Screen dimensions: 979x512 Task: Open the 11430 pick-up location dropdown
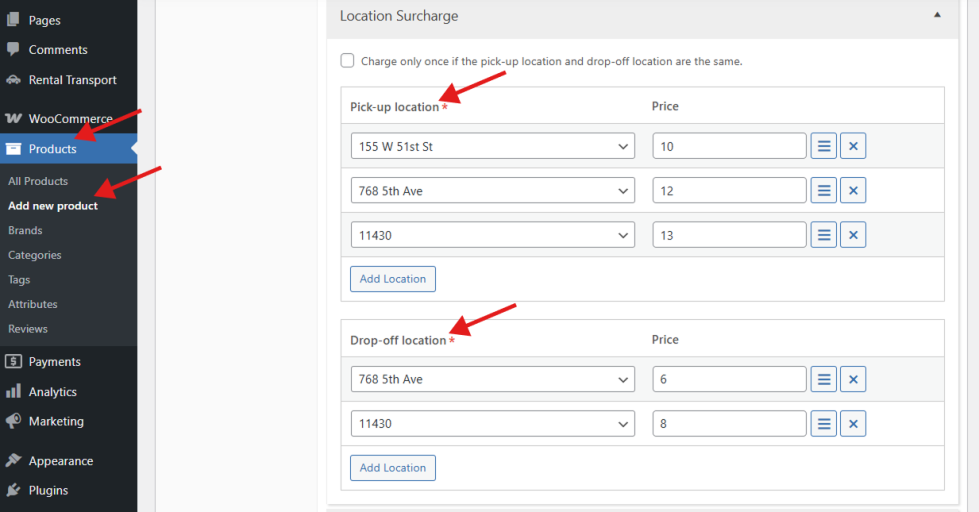click(492, 234)
